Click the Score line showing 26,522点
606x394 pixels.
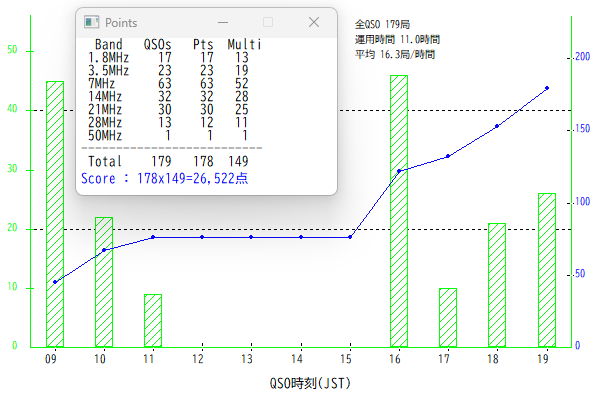point(165,178)
